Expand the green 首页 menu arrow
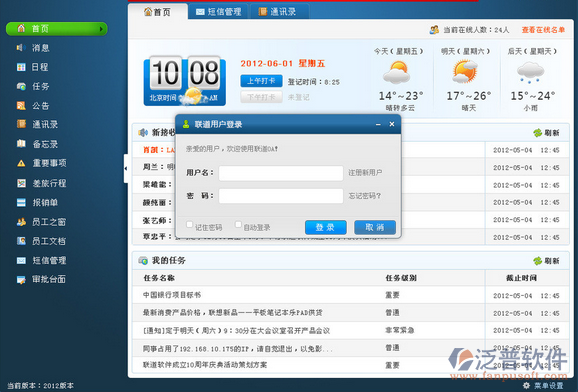 [x=101, y=29]
